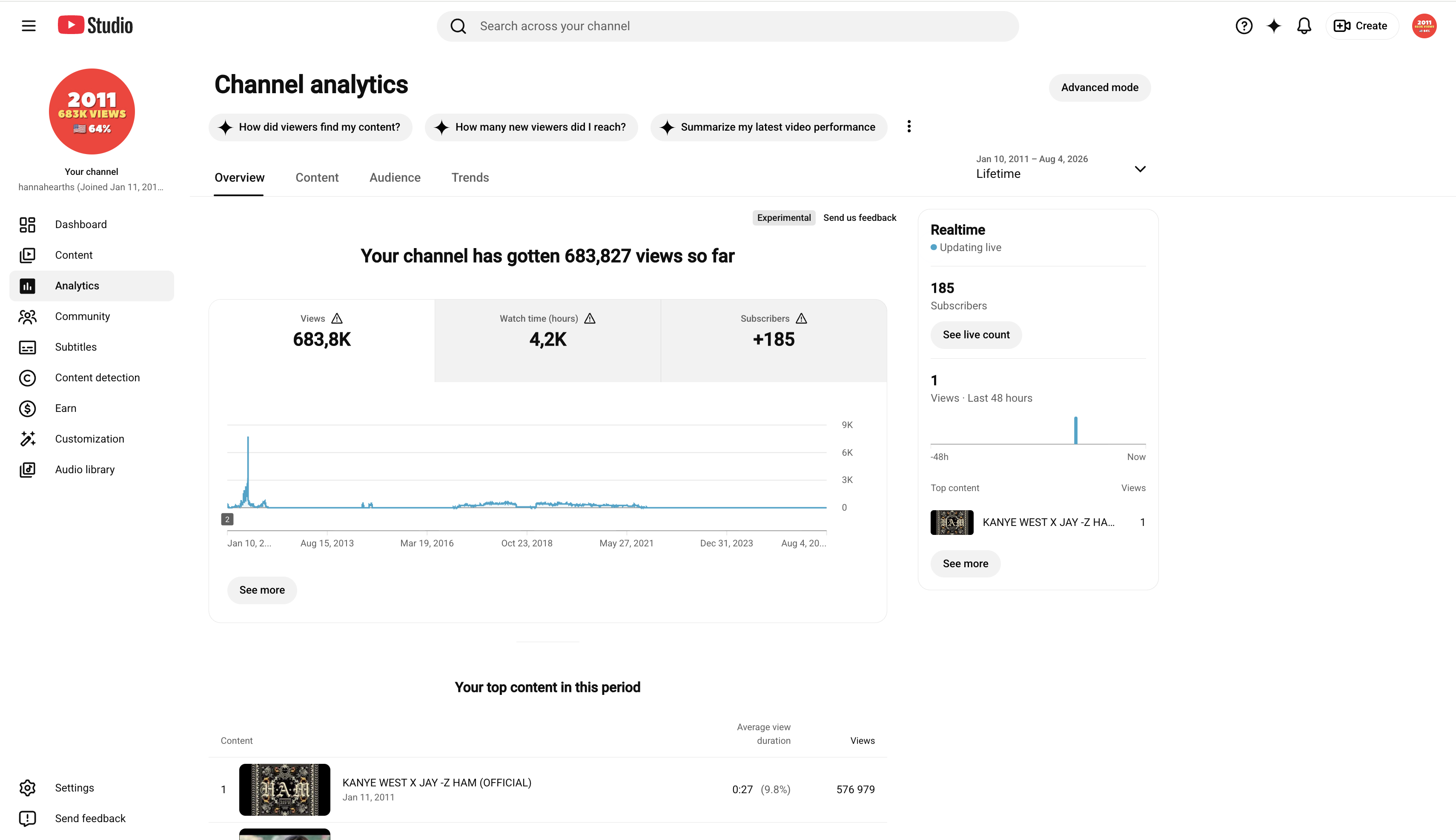This screenshot has width=1456, height=840.
Task: Select the Watch time (hours) metric card
Action: (x=547, y=340)
